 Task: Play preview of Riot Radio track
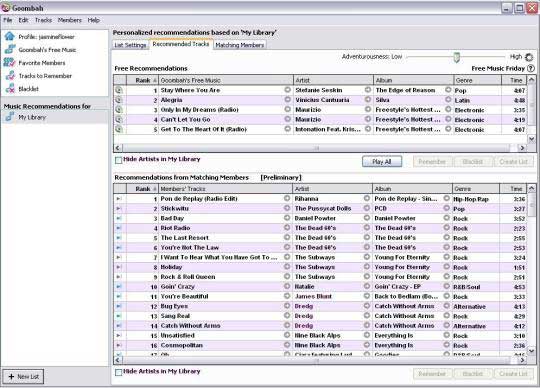coord(118,228)
